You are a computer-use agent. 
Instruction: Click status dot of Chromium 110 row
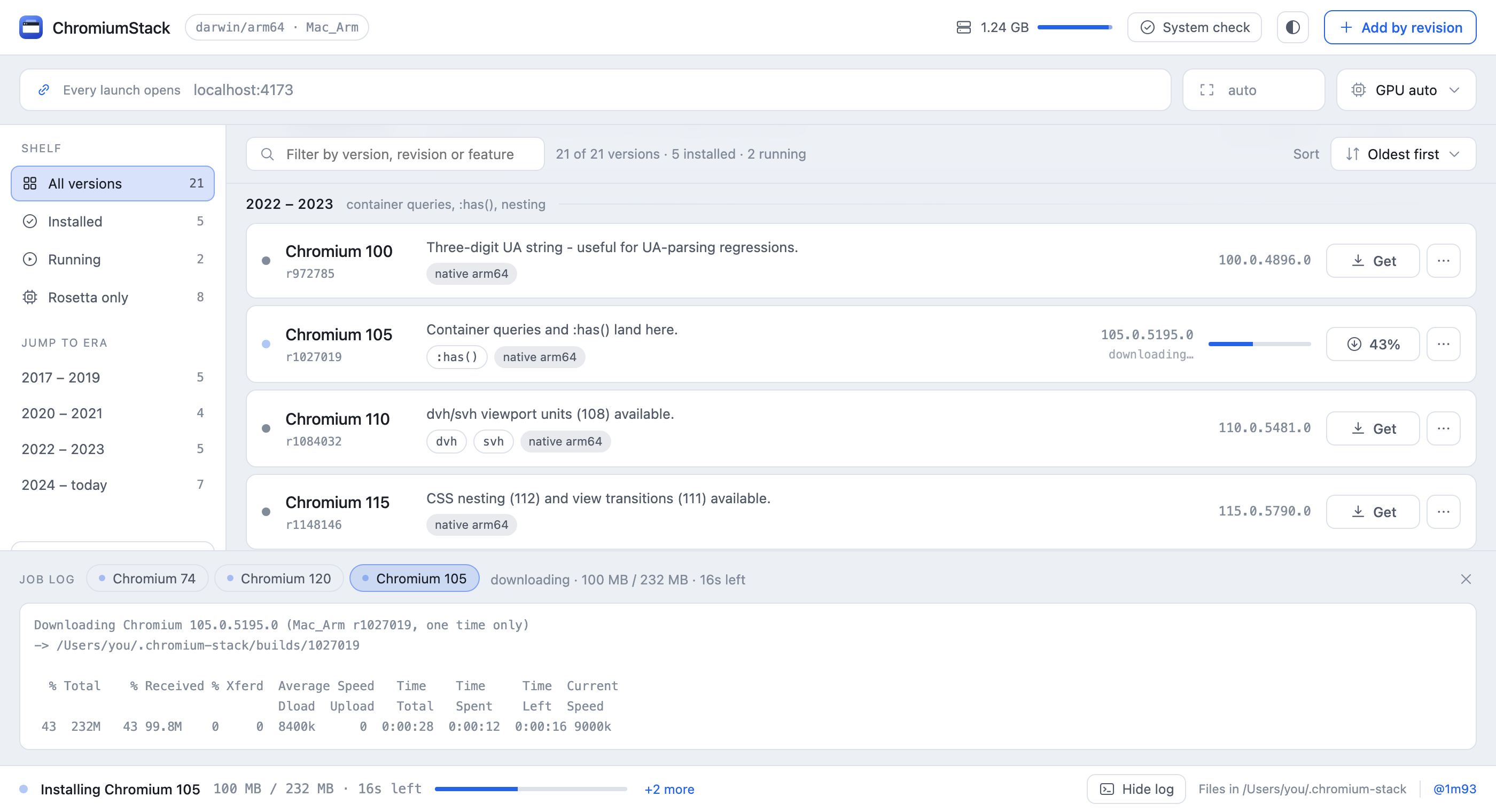pos(266,428)
